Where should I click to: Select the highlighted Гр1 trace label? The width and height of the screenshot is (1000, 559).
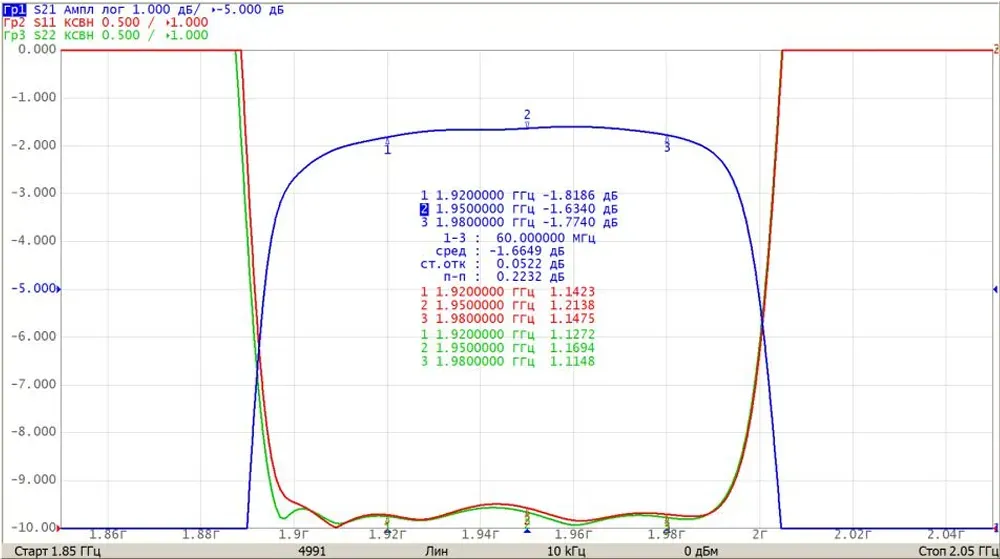(15, 10)
